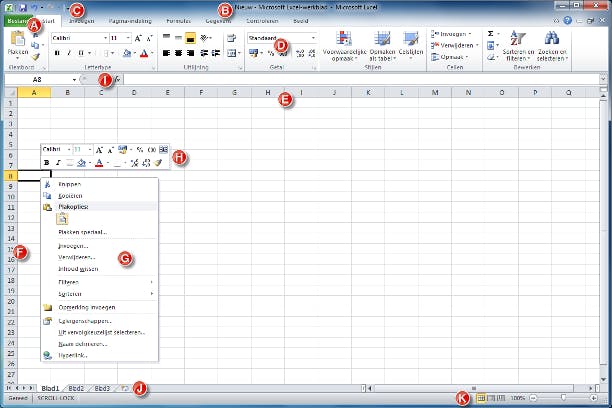This screenshot has height=408, width=612.
Task: Click the format painter brush on the mini toolbar
Action: click(x=158, y=162)
